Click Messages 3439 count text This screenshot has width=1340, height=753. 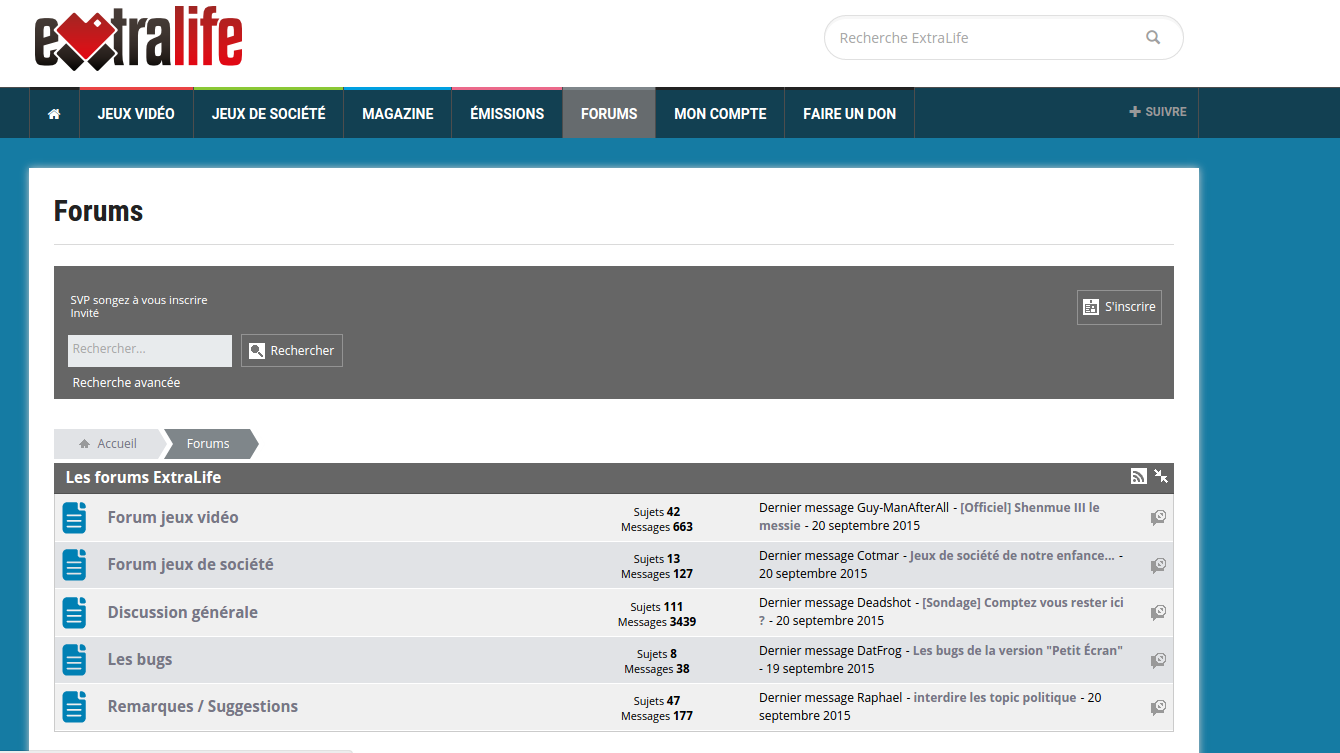click(x=657, y=622)
